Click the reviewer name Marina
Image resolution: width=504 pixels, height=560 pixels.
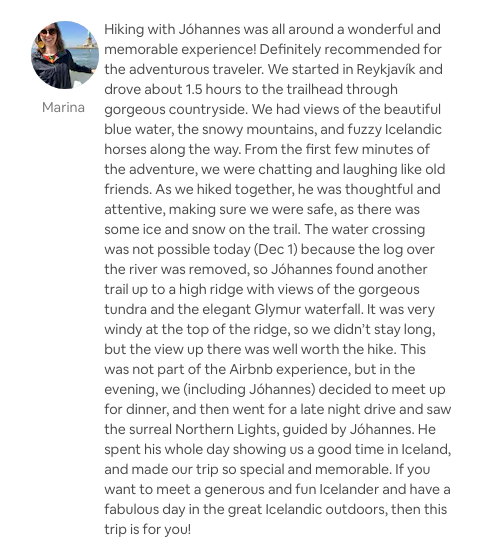63,108
